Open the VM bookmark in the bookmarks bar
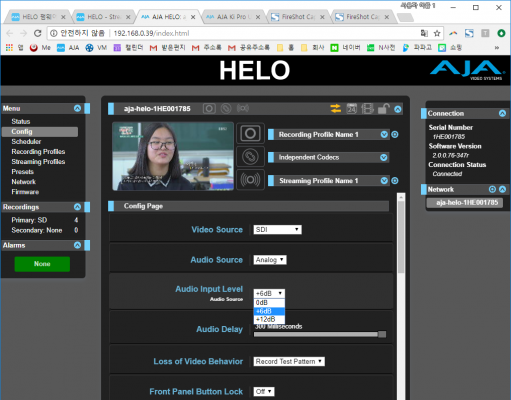The image size is (511, 400). (x=96, y=48)
